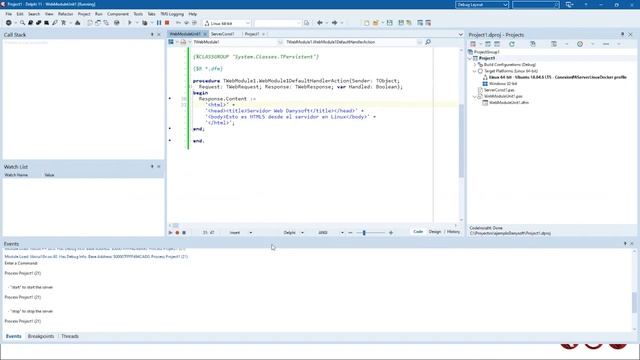Open the TMS Logging menu

[172, 14]
